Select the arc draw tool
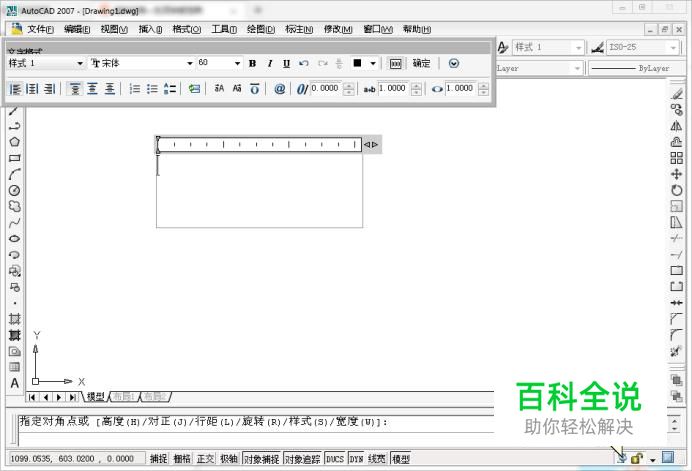 15,174
